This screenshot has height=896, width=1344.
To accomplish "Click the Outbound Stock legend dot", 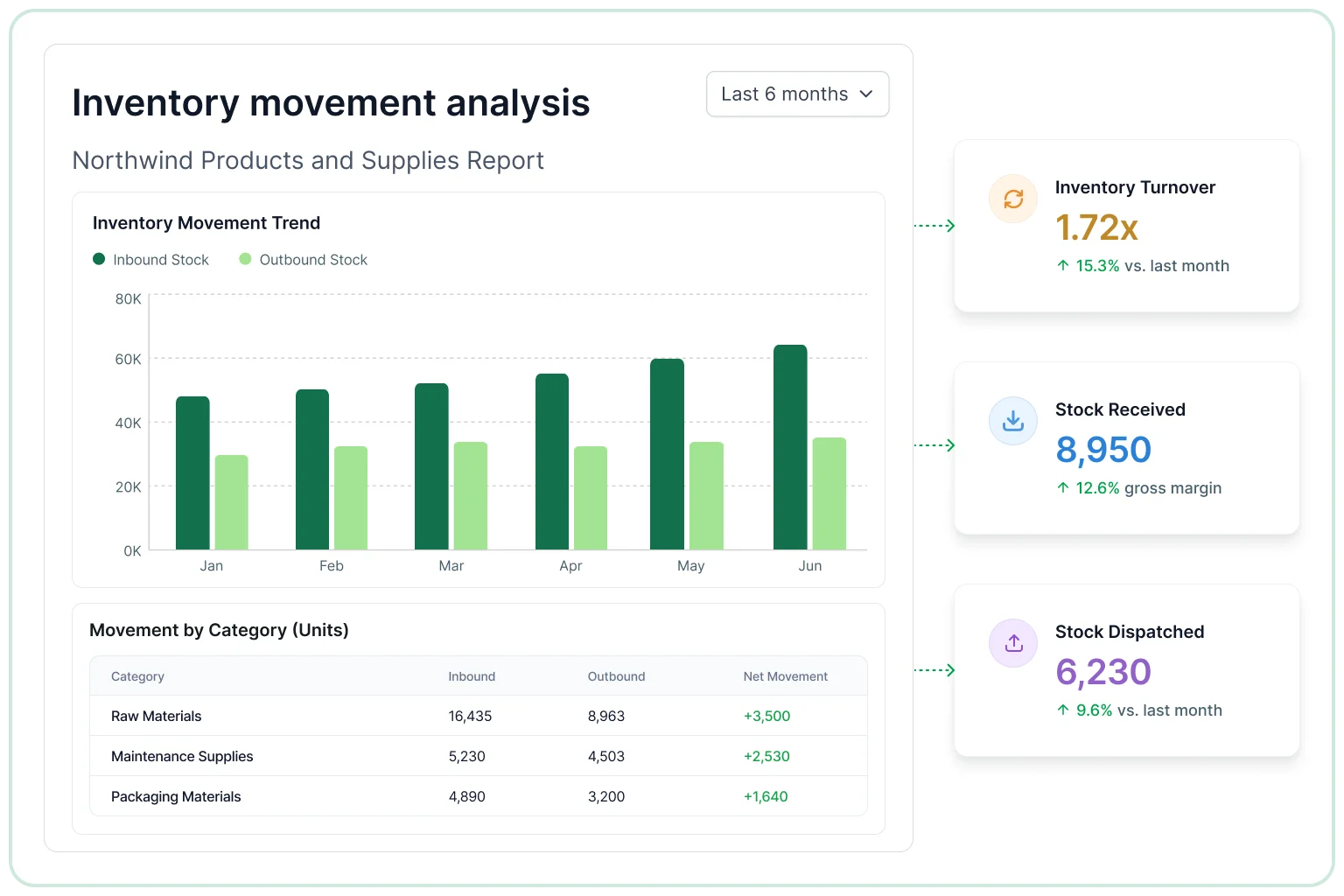I will tap(245, 259).
